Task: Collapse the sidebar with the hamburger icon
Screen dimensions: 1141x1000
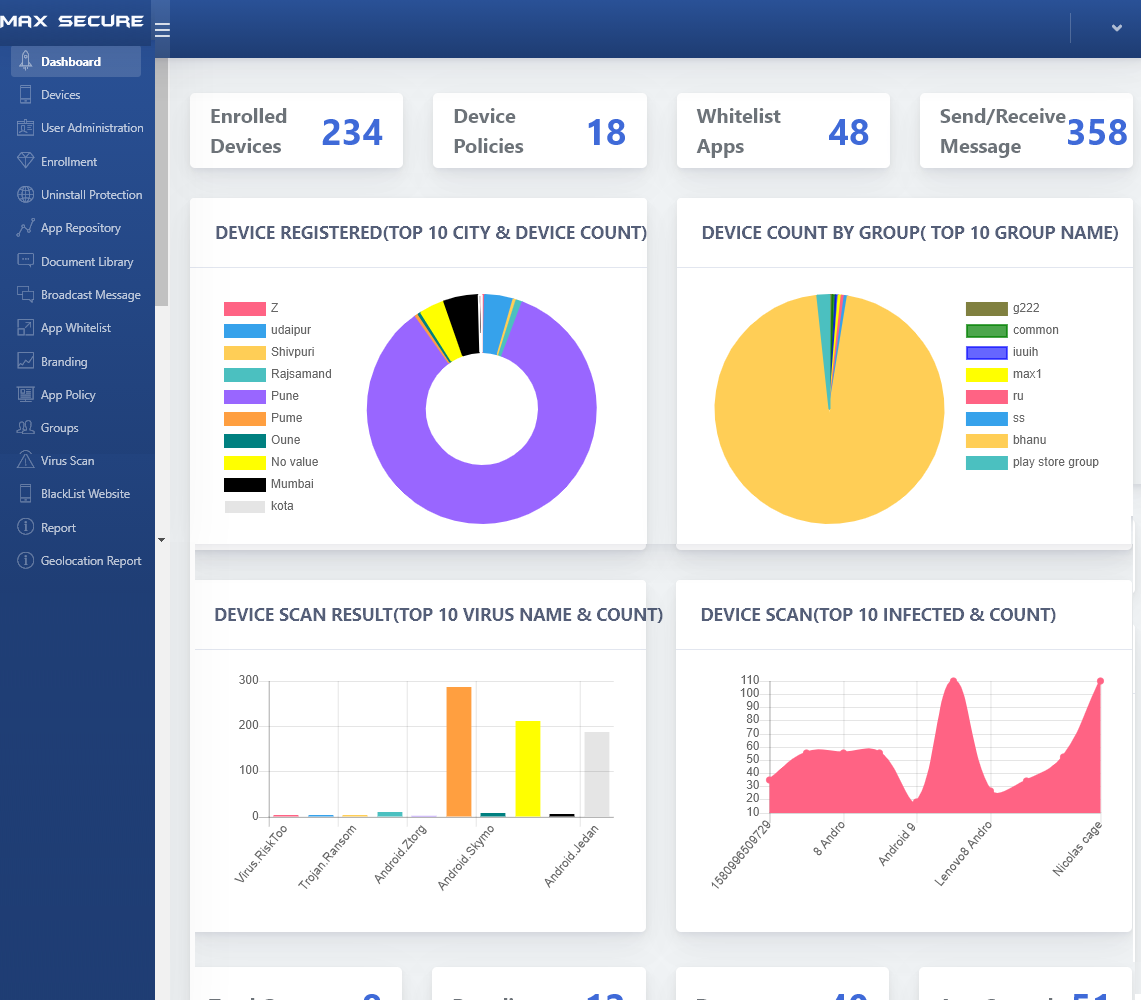Action: click(x=162, y=29)
